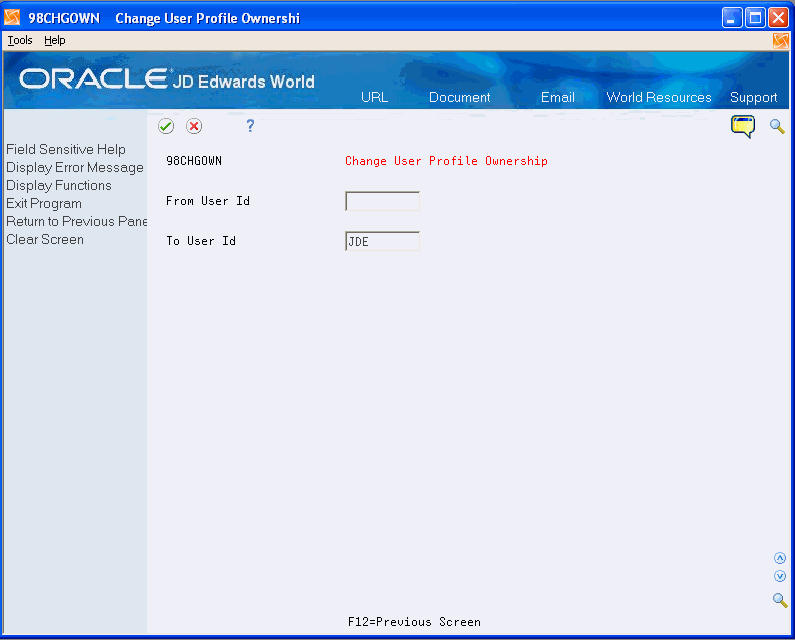Click the title bar application icon
Screen dimensions: 795x640
(12, 18)
